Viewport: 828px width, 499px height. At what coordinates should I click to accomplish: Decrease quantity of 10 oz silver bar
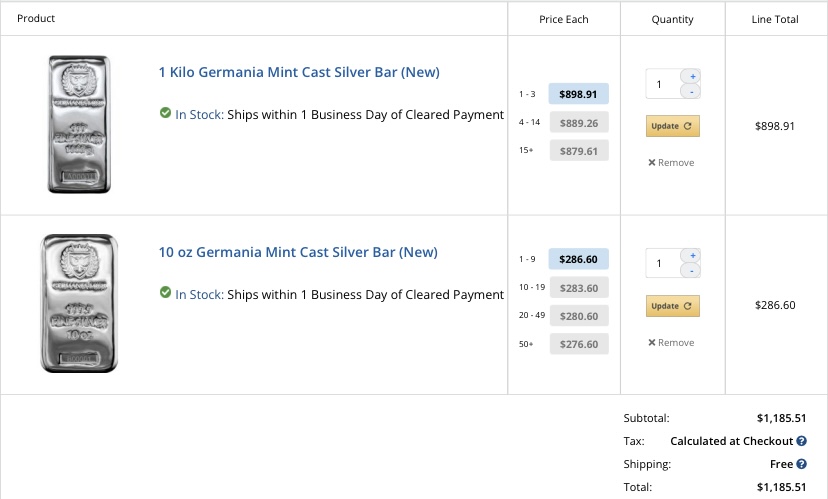[x=693, y=271]
